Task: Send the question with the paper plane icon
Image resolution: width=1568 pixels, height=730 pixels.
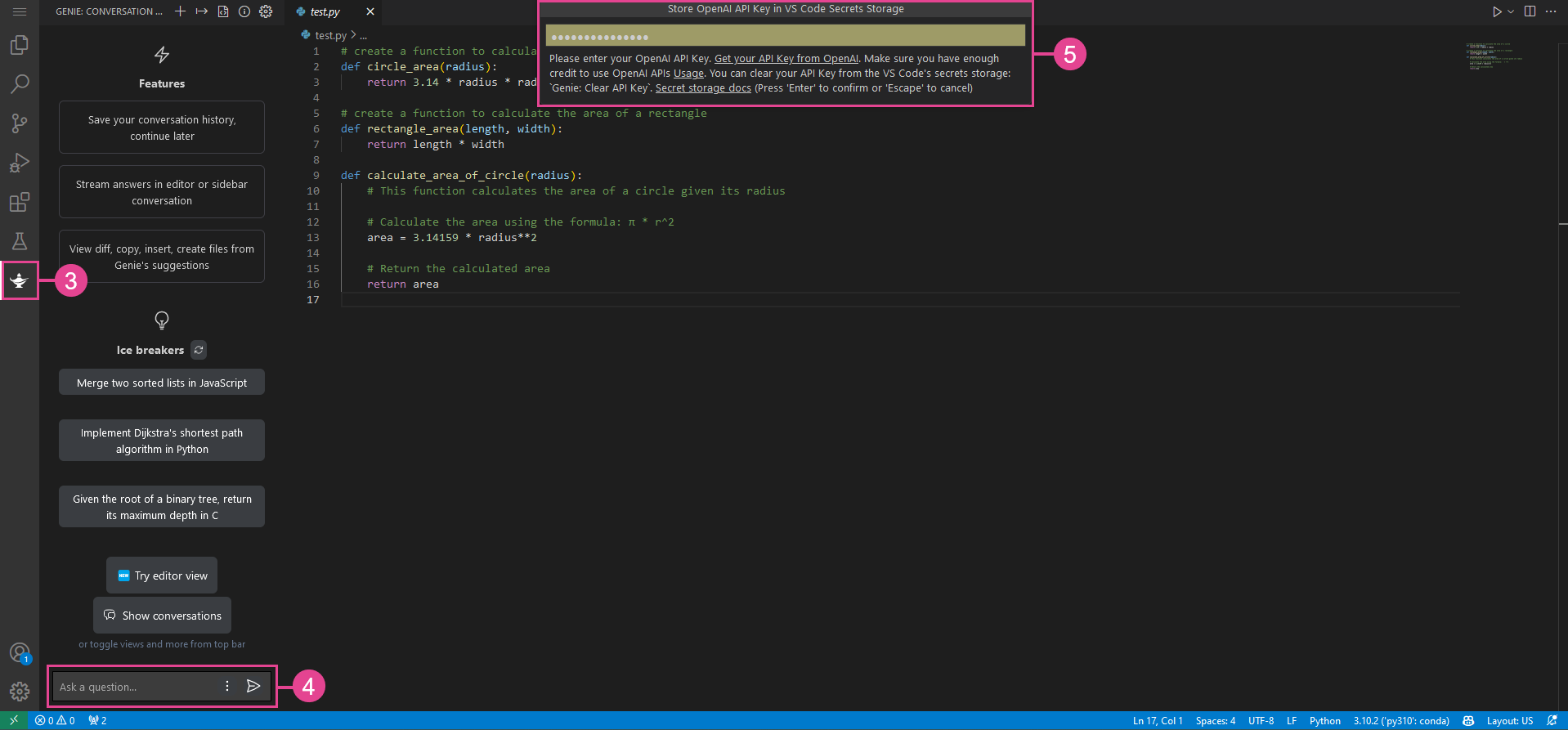Action: click(253, 686)
